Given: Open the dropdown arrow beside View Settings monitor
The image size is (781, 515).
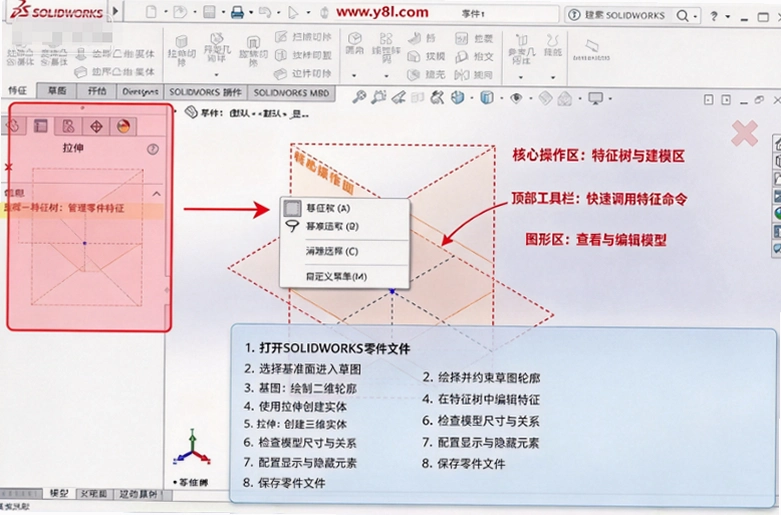Looking at the screenshot, I should (x=610, y=99).
